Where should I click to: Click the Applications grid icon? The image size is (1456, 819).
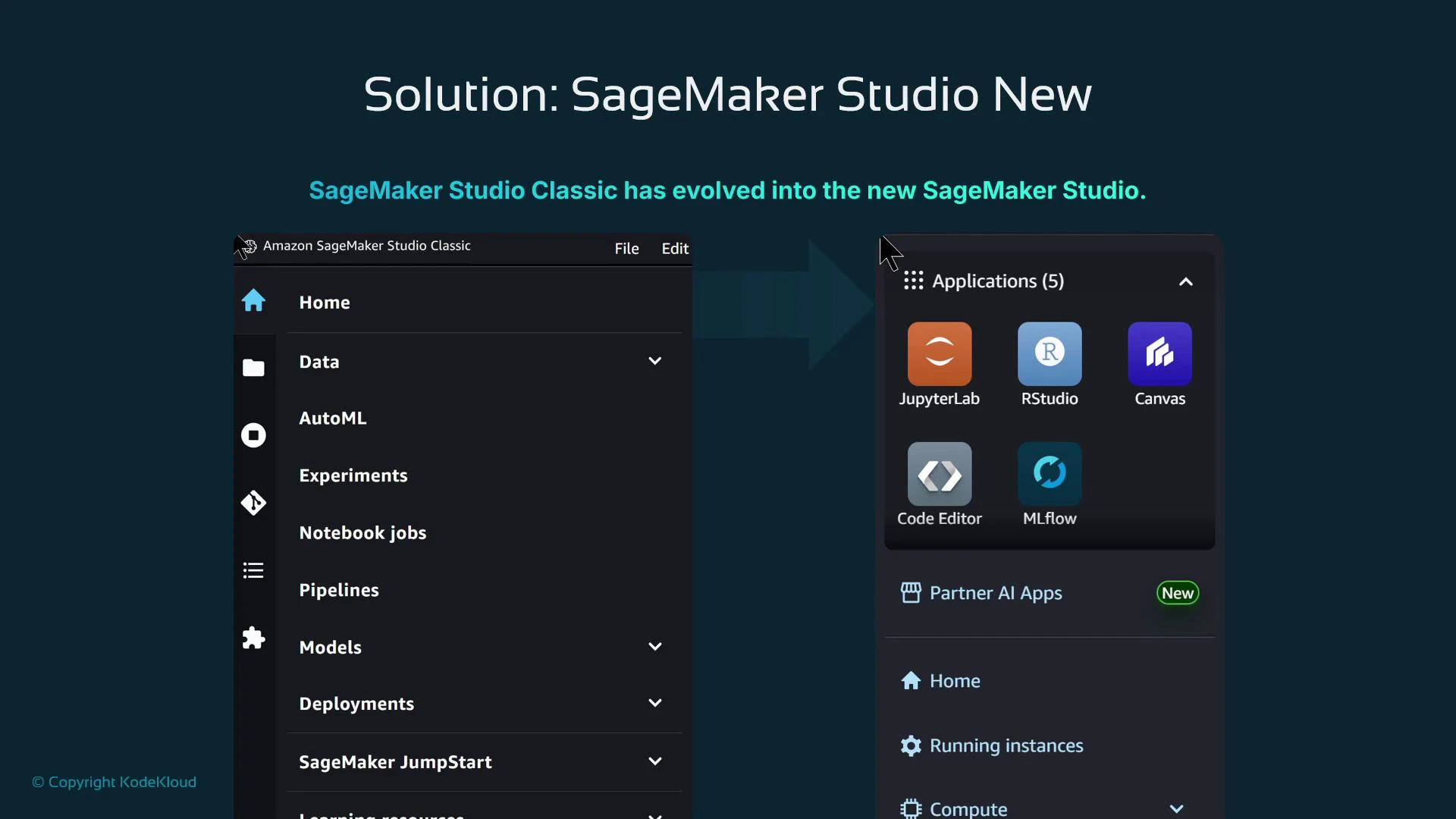tap(914, 281)
